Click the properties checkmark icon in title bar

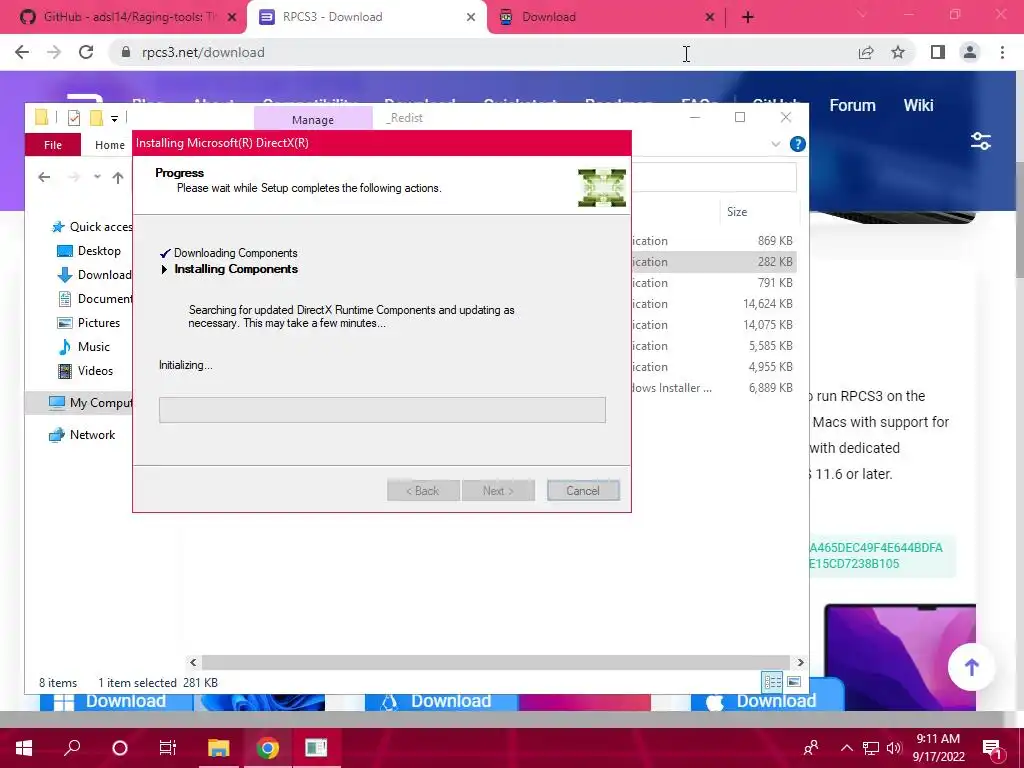[x=74, y=118]
